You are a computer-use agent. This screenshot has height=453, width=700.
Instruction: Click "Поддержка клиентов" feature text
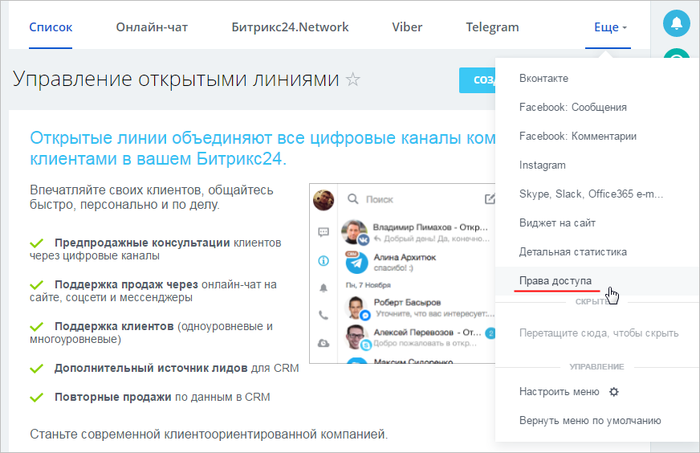point(114,326)
